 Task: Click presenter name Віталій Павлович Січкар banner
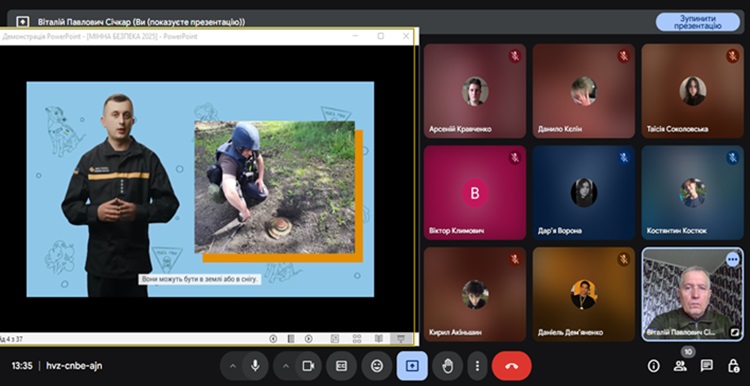pos(142,22)
